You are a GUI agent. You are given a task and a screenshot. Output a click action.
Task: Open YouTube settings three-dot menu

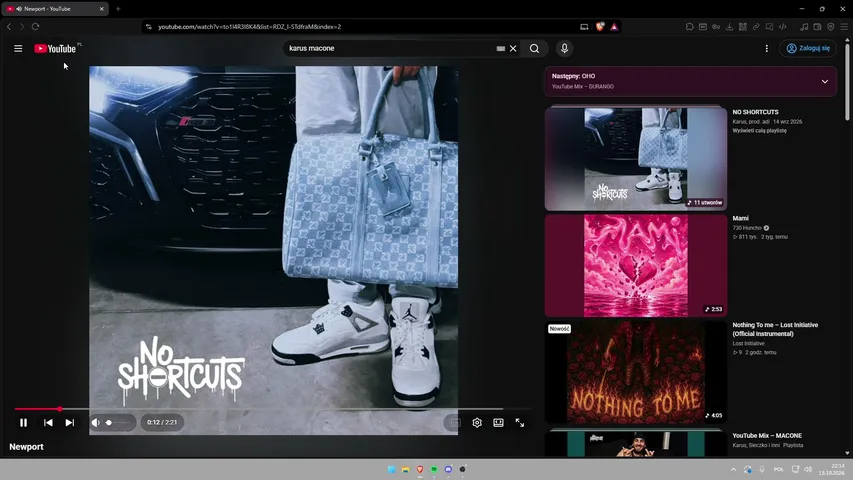[767, 48]
